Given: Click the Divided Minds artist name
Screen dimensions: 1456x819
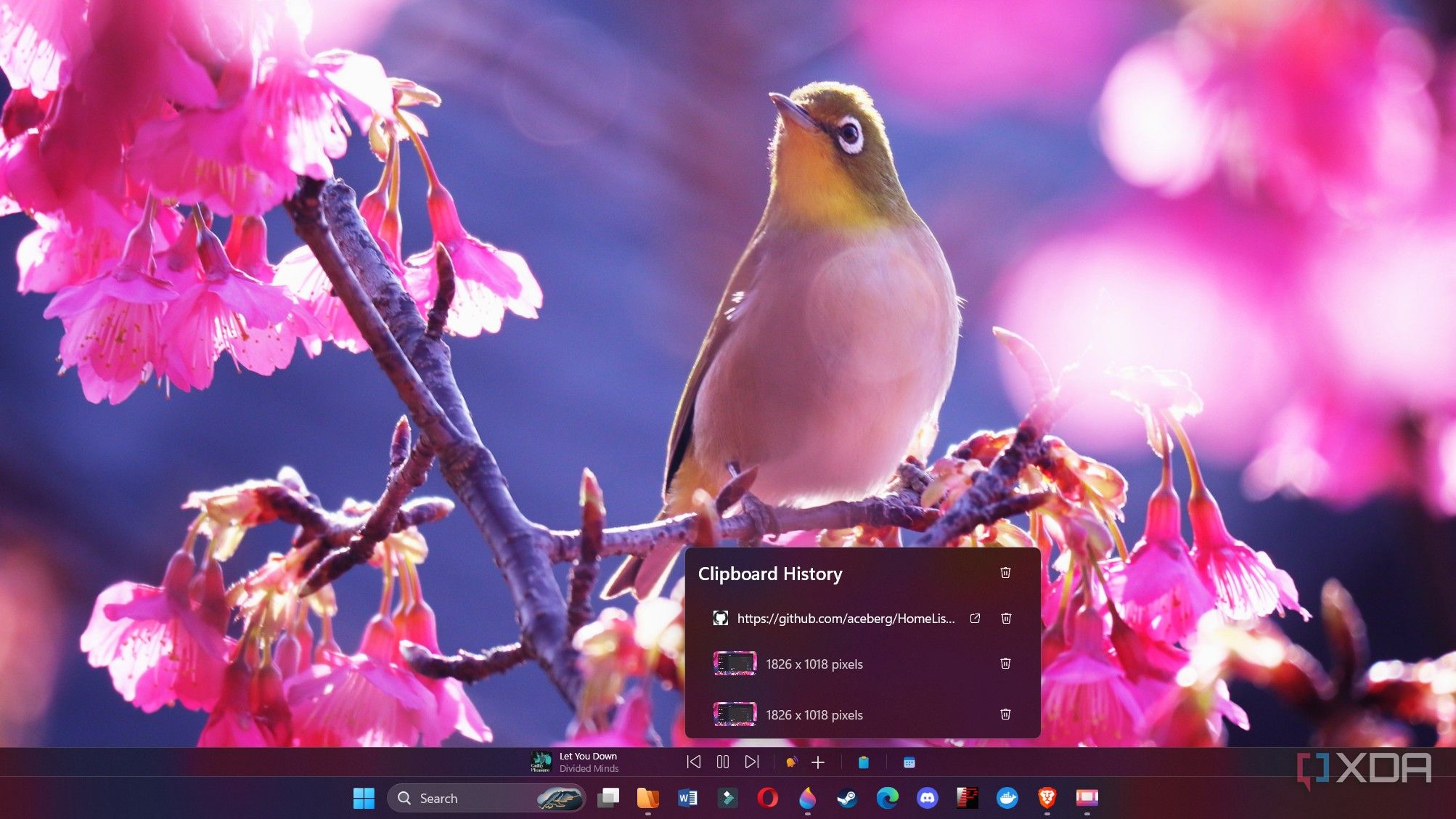Looking at the screenshot, I should [589, 768].
